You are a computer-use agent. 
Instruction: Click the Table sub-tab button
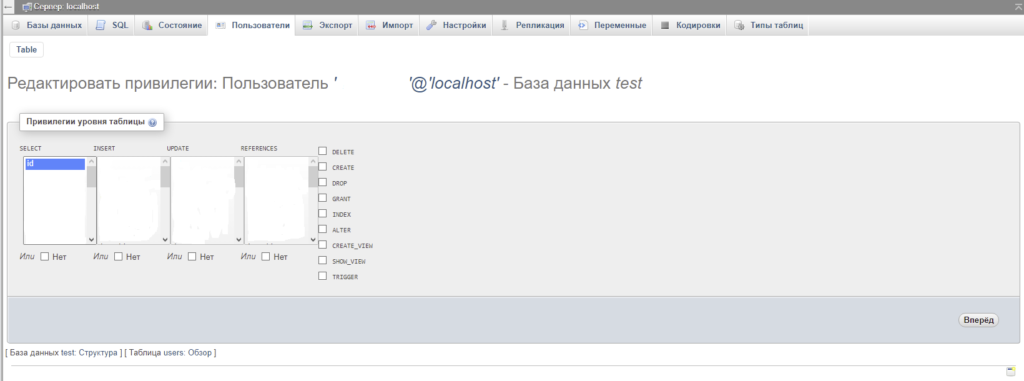point(27,50)
